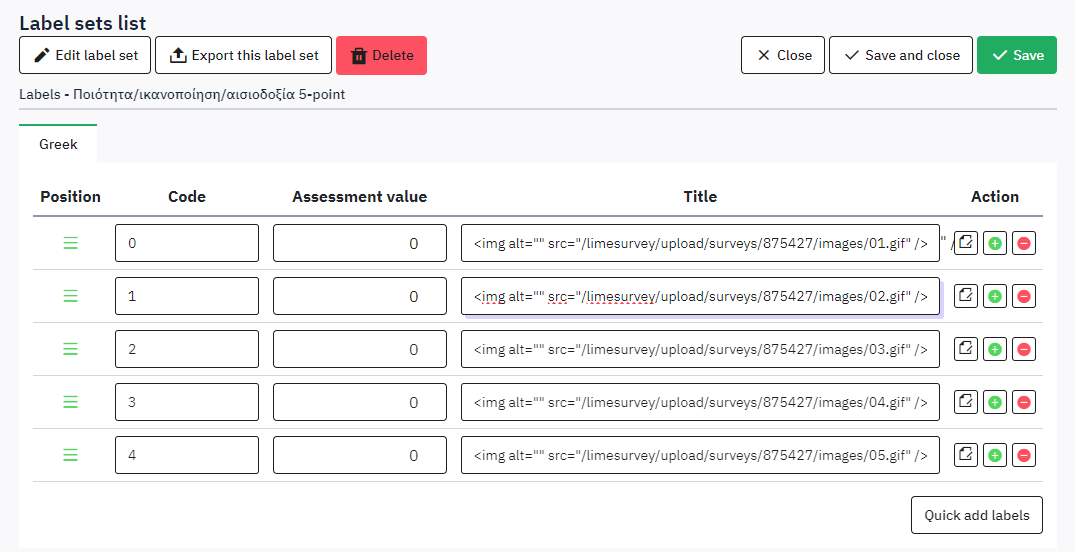This screenshot has width=1075, height=552.
Task: Click position handle of first label row
Action: (x=71, y=243)
